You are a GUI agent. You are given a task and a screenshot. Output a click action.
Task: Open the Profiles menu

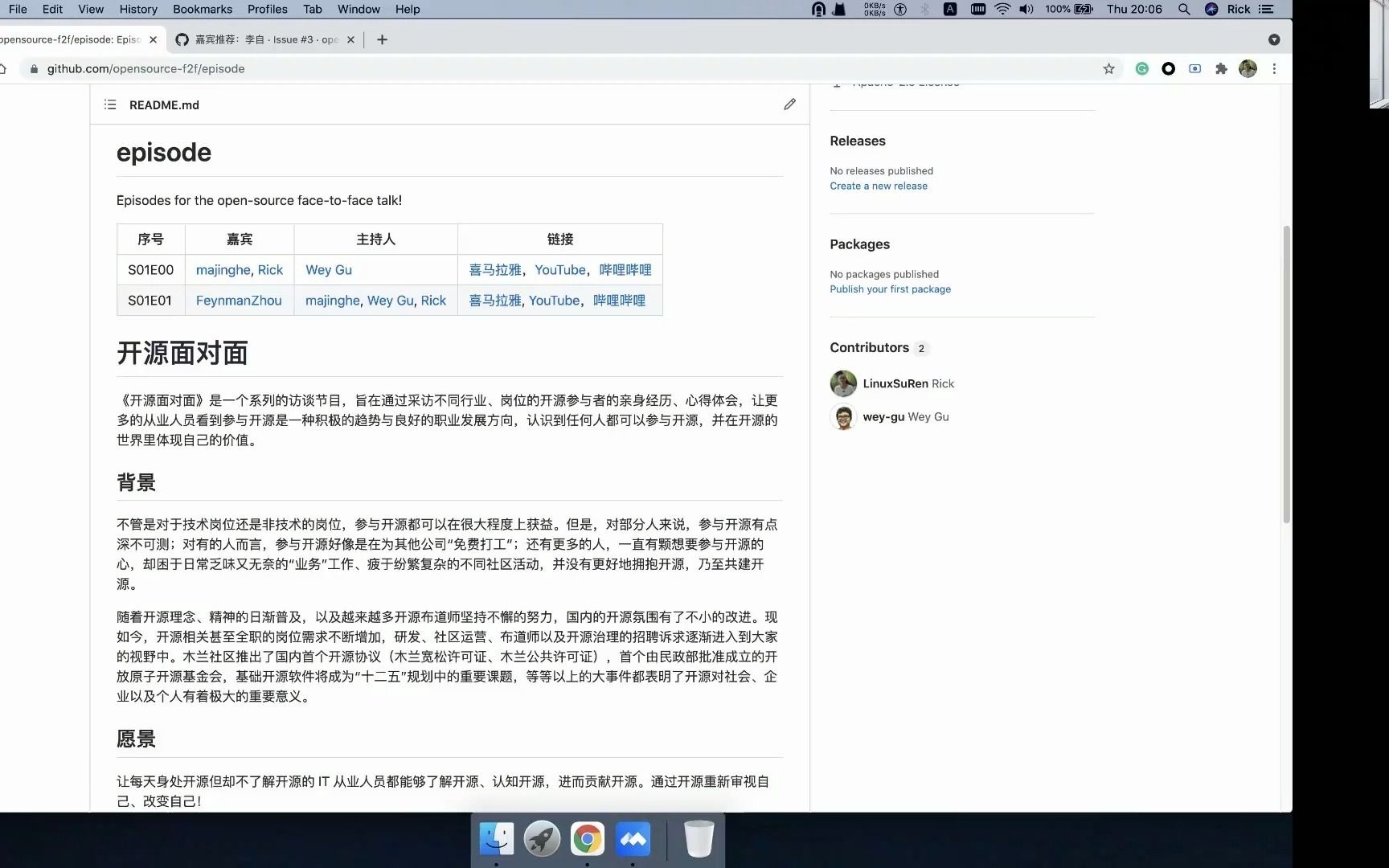[x=268, y=9]
